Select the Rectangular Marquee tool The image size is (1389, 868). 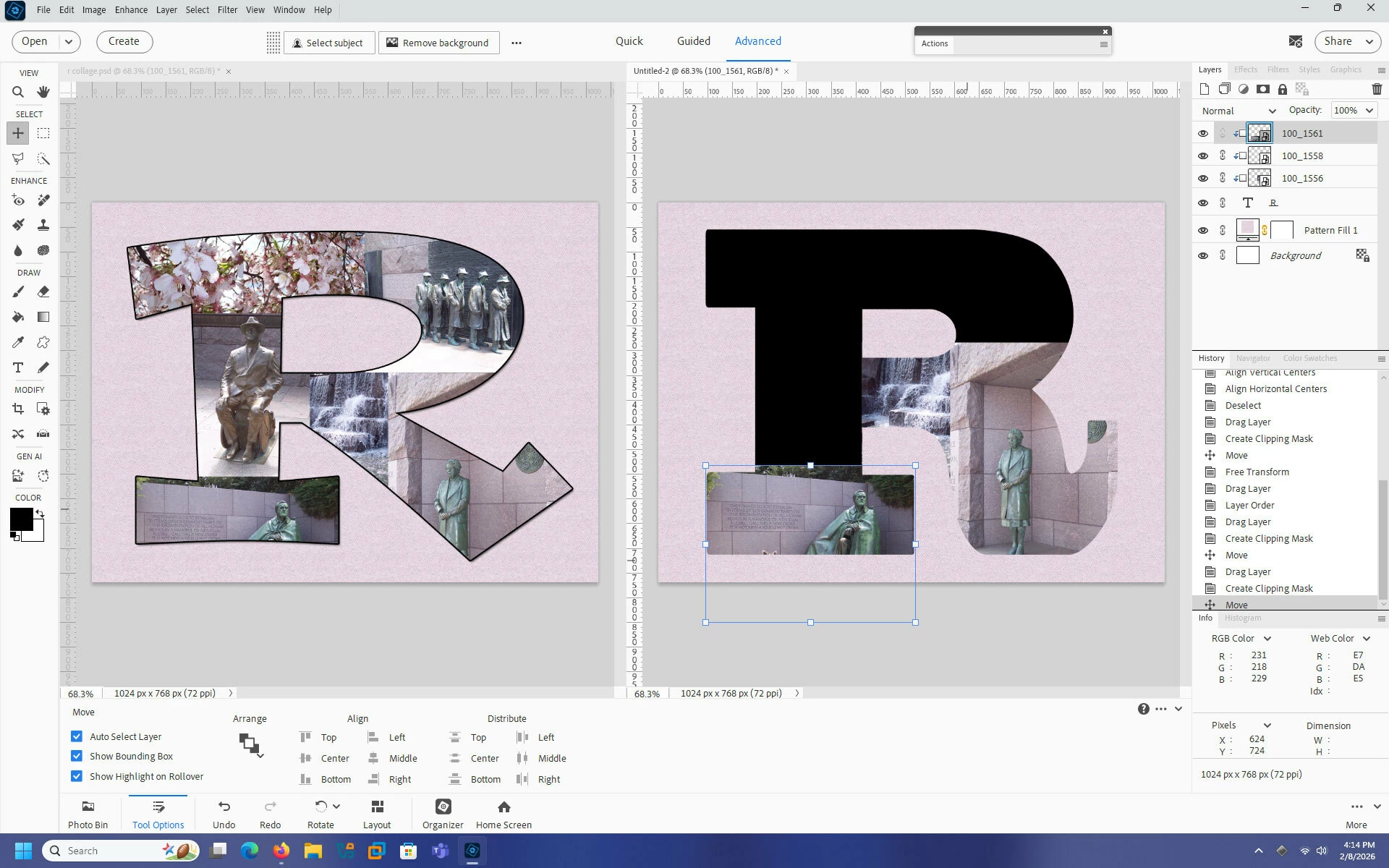click(43, 133)
